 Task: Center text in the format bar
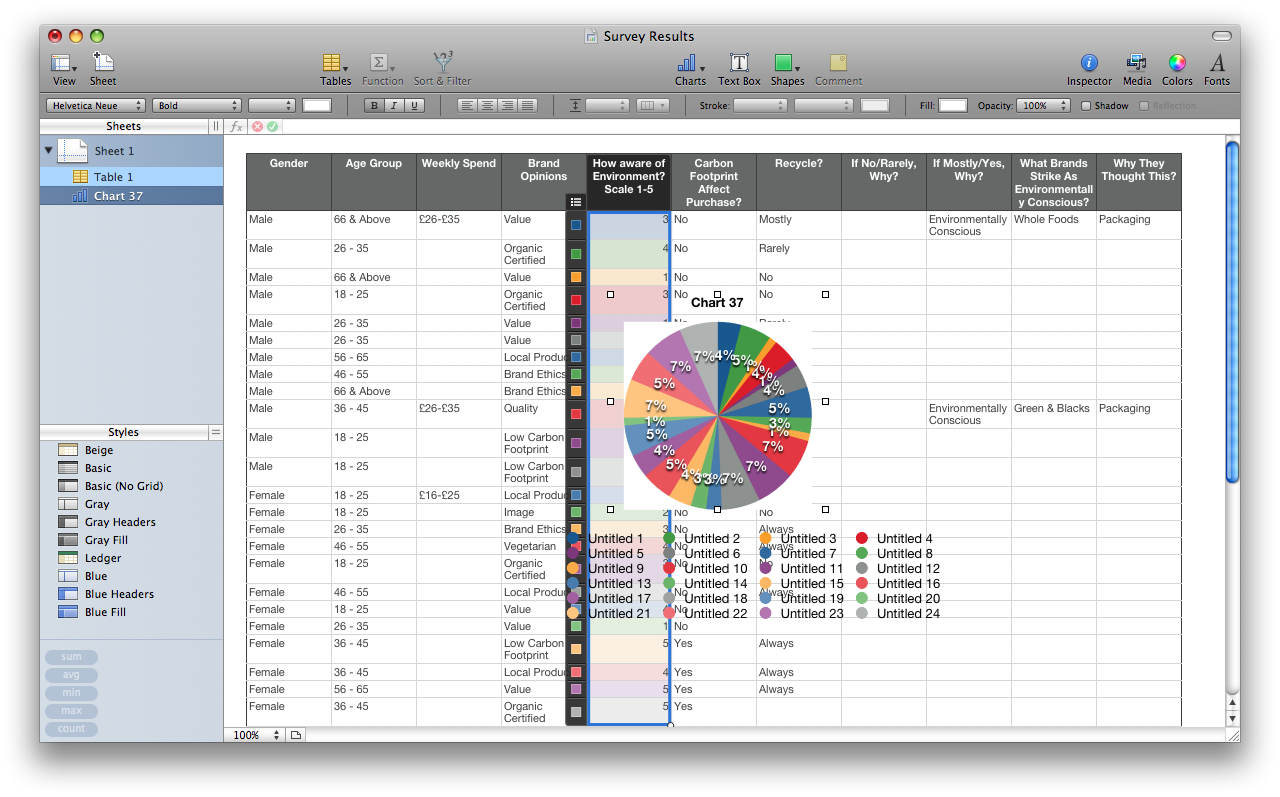[487, 105]
